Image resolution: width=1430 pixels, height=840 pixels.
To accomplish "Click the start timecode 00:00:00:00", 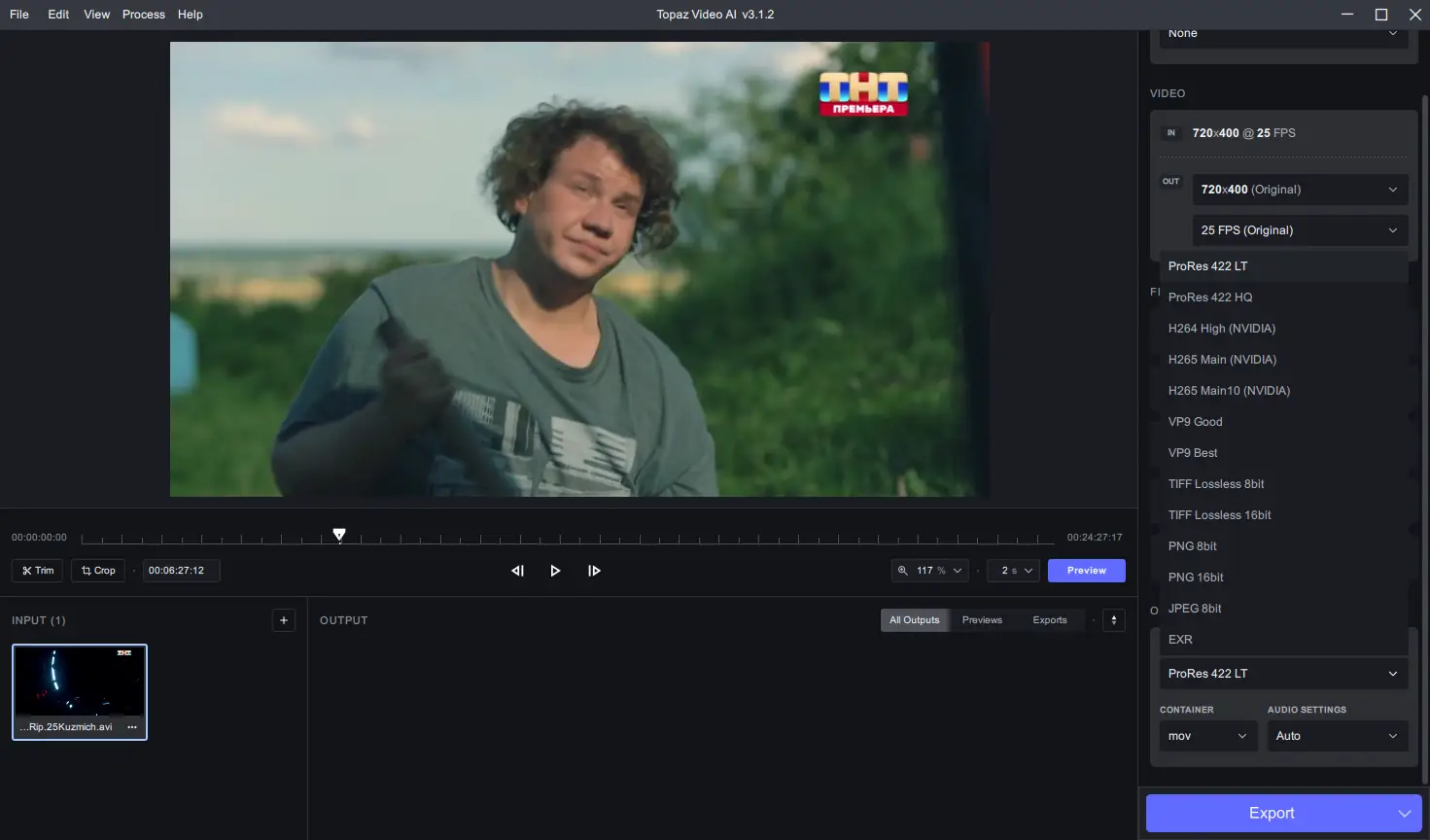I will click(39, 538).
